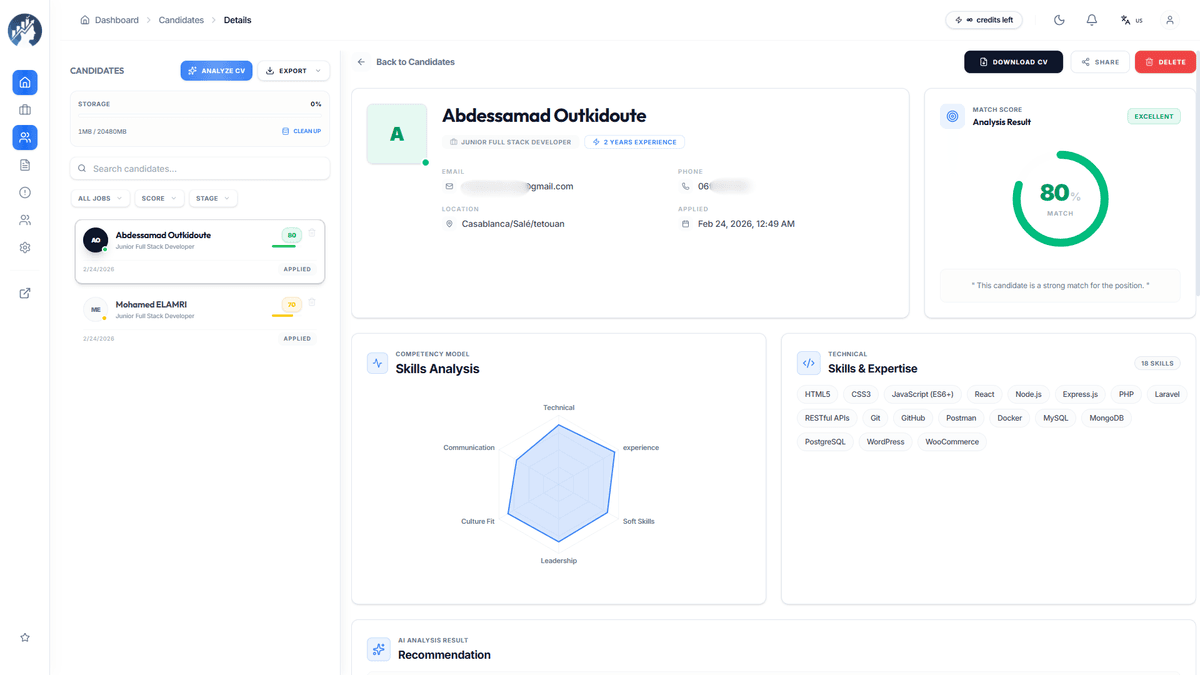This screenshot has height=675, width=1200.
Task: Go to Dashboard via breadcrumb
Action: point(115,19)
